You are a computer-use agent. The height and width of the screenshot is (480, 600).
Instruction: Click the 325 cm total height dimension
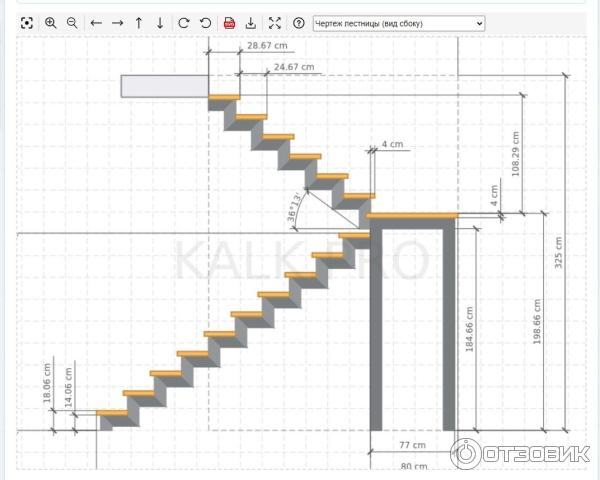(x=559, y=252)
